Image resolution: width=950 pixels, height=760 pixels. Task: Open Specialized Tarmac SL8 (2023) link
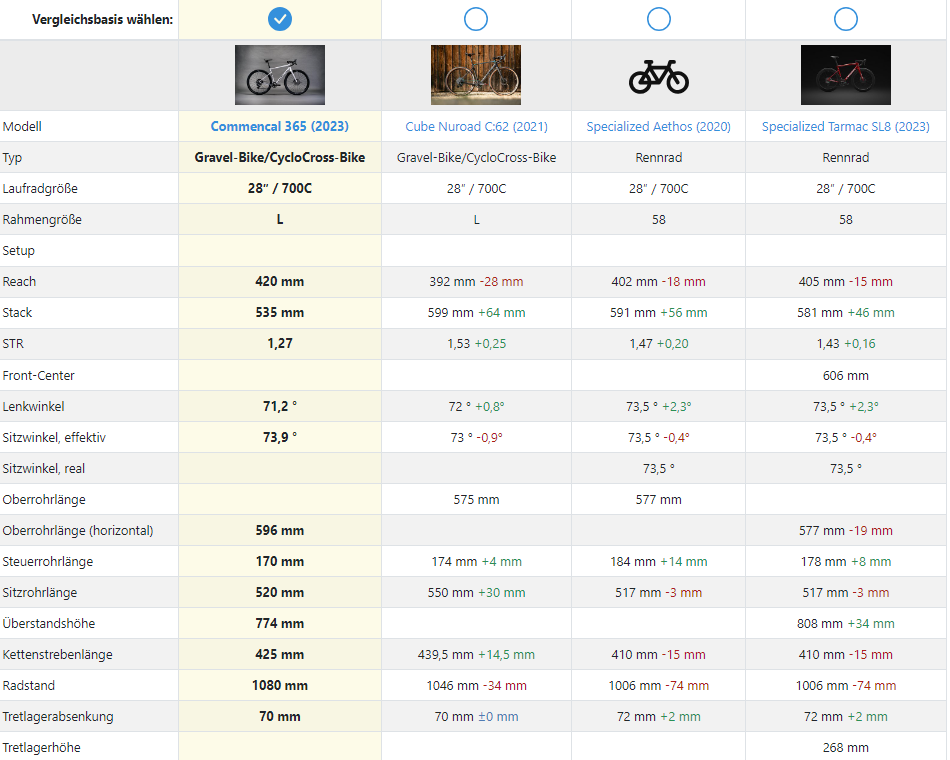pyautogui.click(x=846, y=127)
